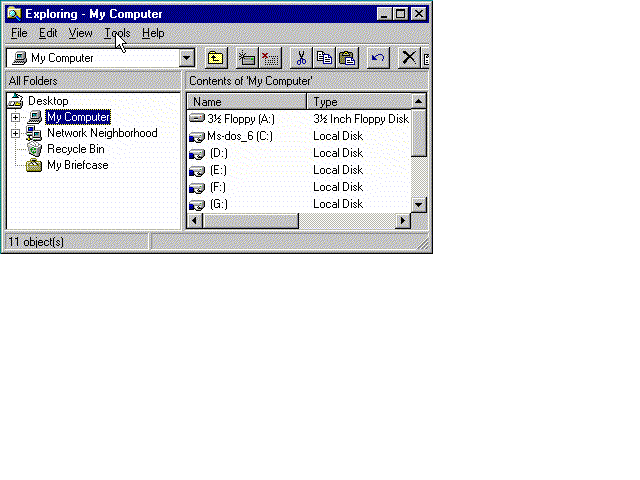The height and width of the screenshot is (480, 640).
Task: Select Recycle Bin label in the tree
Action: pos(76,149)
